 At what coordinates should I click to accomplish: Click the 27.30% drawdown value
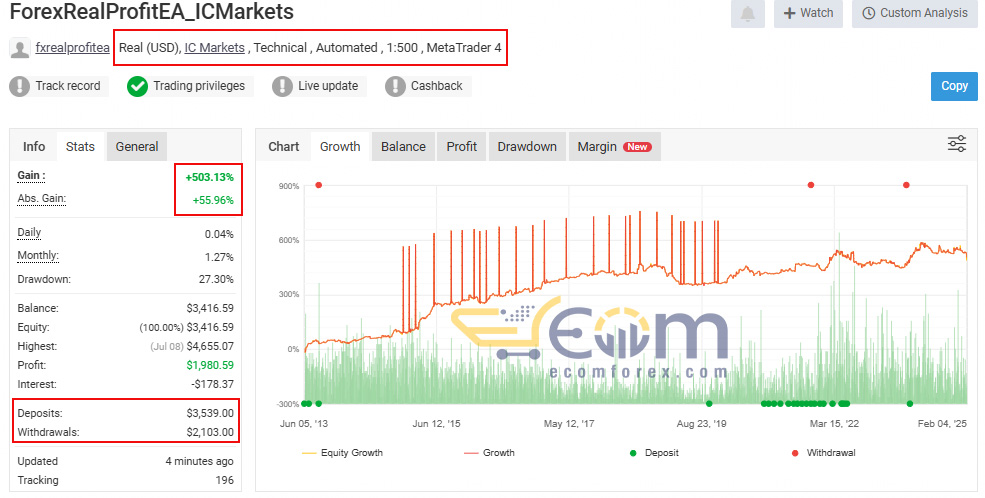pos(216,279)
